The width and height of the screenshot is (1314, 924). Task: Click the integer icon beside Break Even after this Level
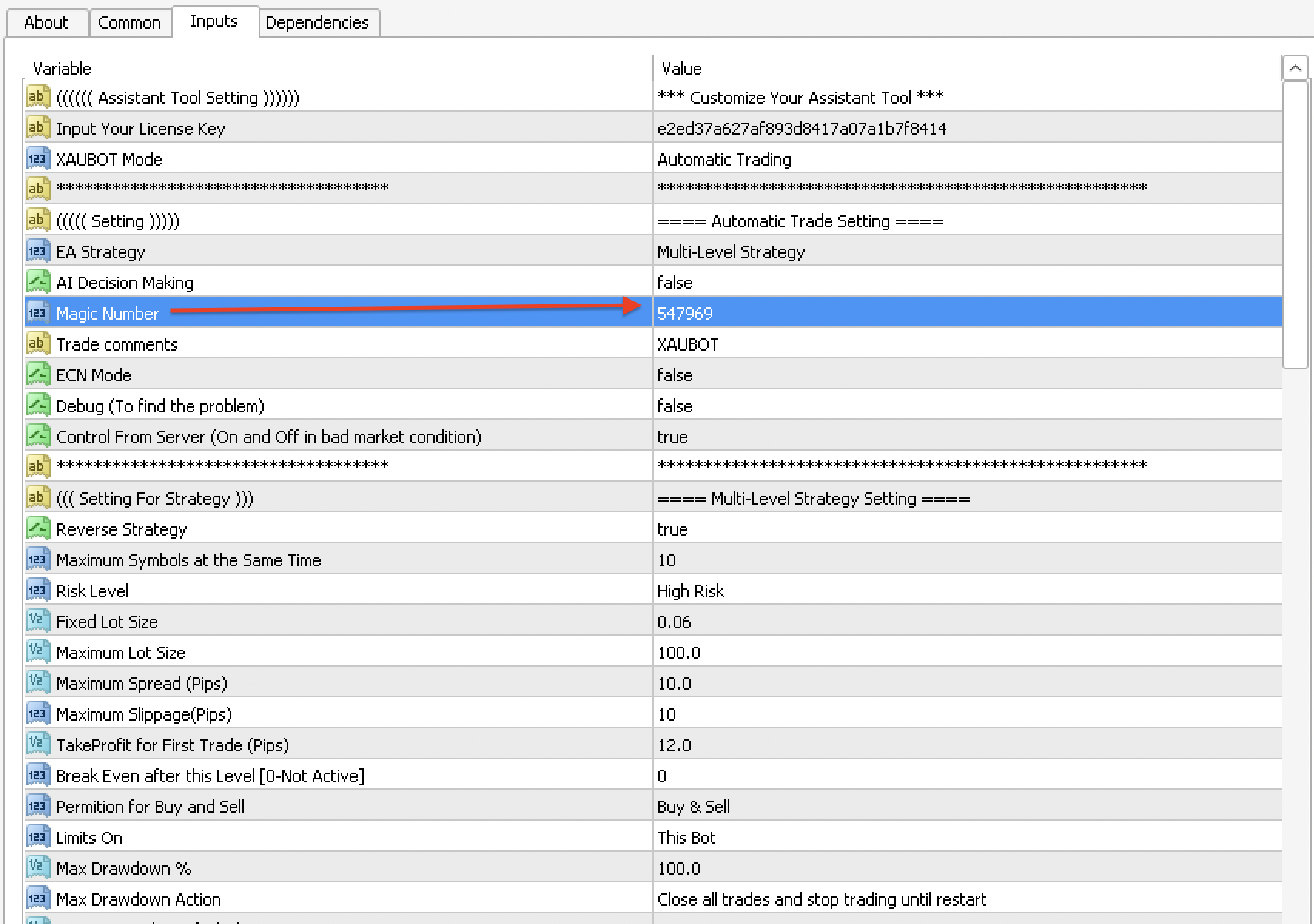[38, 775]
